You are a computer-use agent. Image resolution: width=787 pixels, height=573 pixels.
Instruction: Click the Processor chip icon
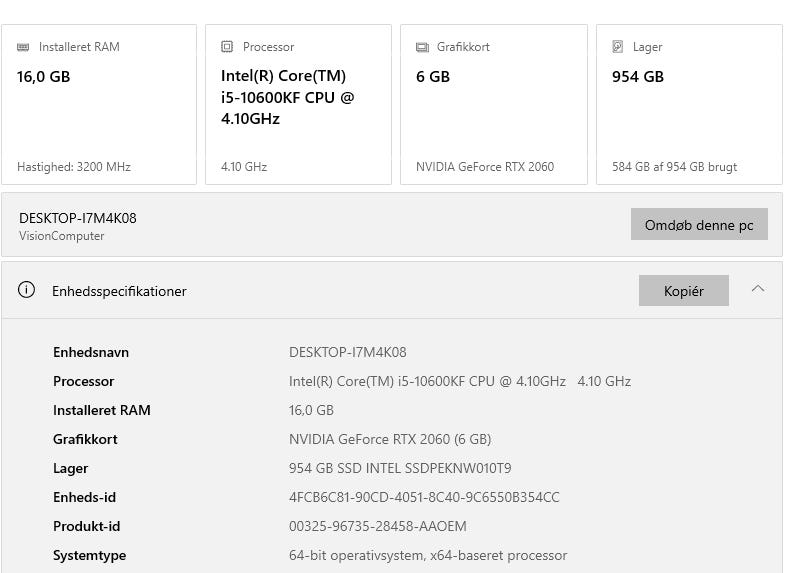coord(227,47)
